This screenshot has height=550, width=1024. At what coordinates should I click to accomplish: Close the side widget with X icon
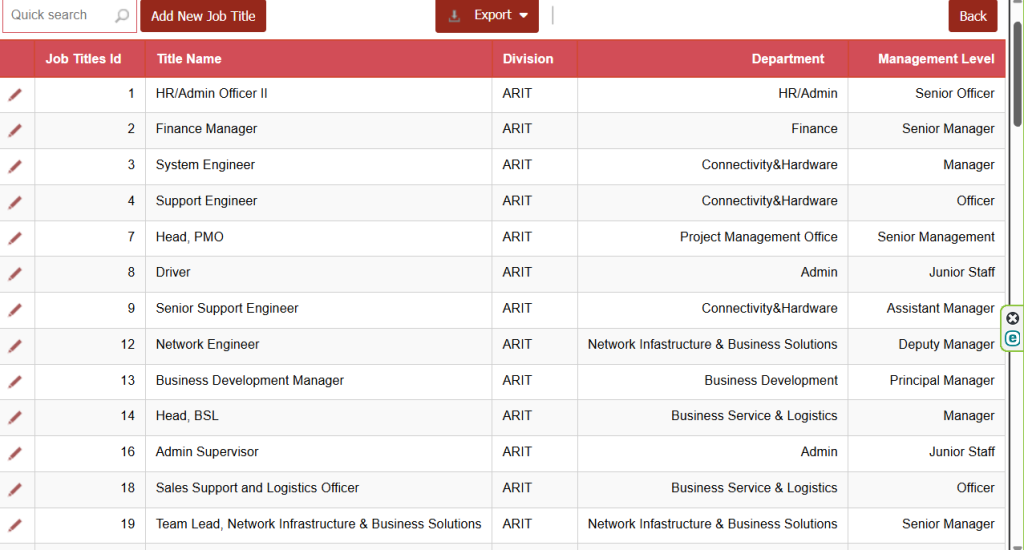point(1012,318)
